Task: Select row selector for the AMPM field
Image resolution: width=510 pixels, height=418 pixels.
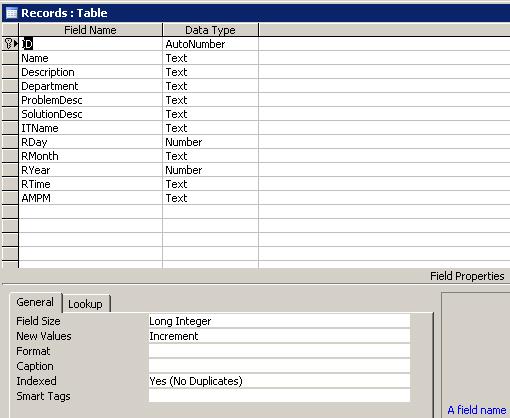Action: tap(10, 198)
